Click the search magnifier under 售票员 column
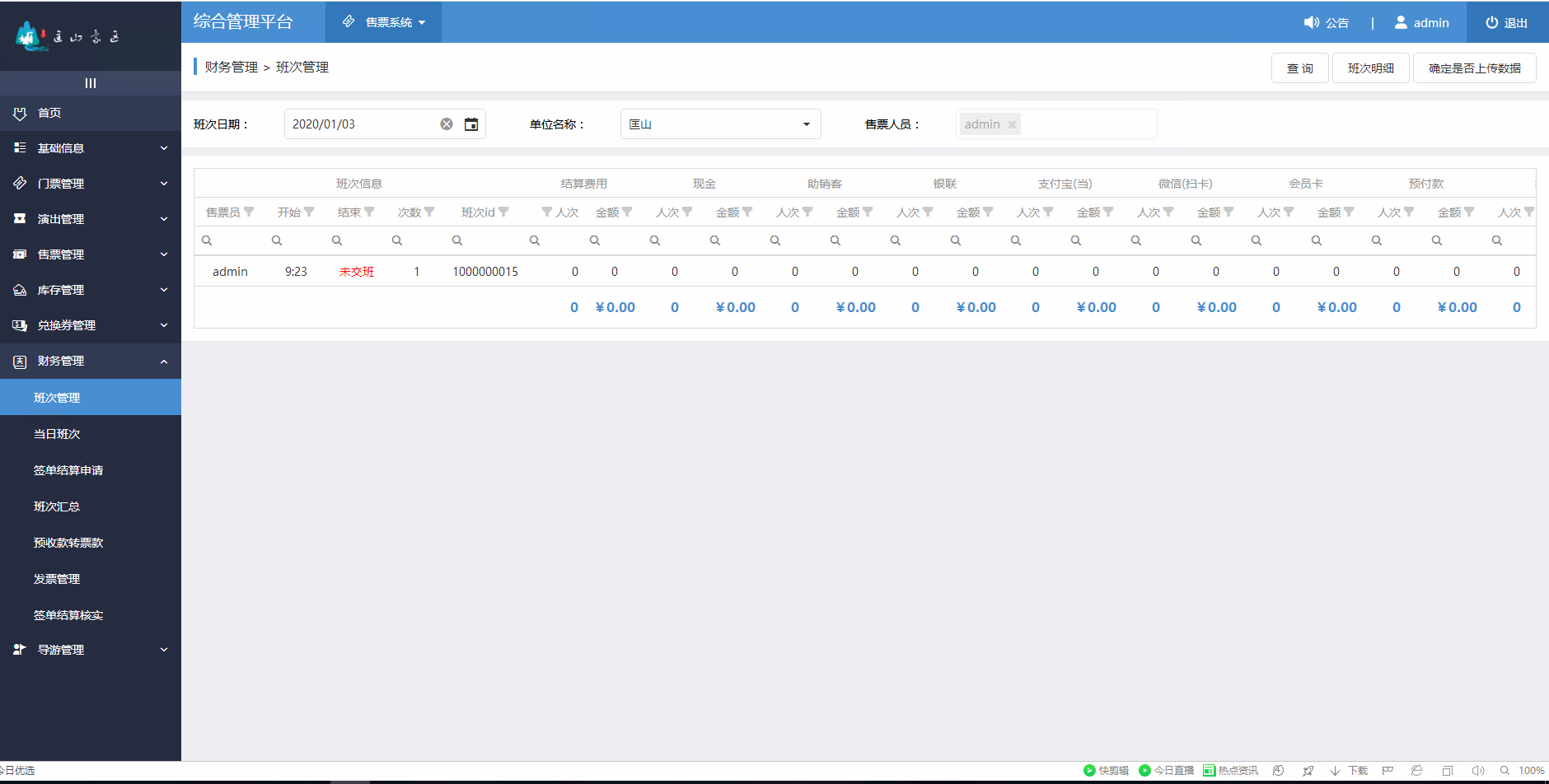 [207, 240]
